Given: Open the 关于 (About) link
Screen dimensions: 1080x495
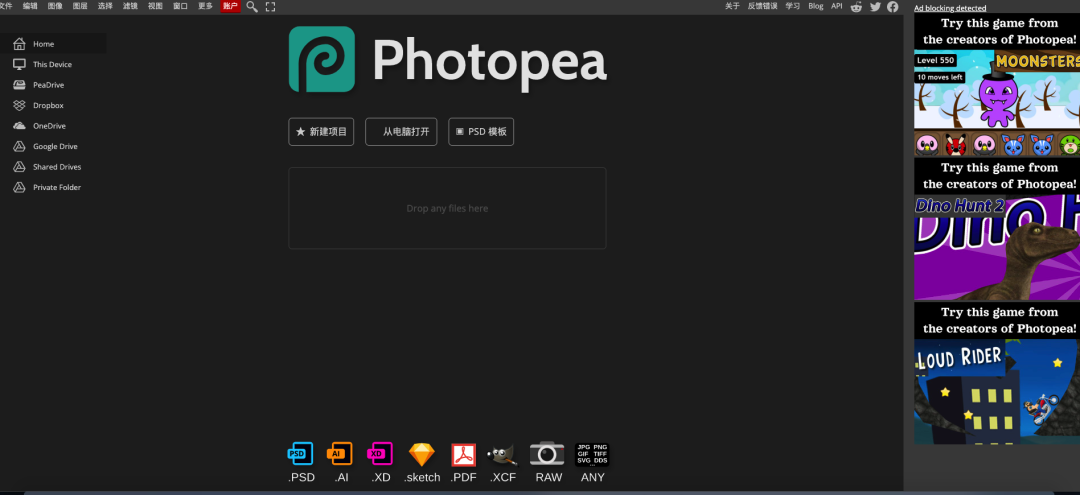Looking at the screenshot, I should click(732, 6).
